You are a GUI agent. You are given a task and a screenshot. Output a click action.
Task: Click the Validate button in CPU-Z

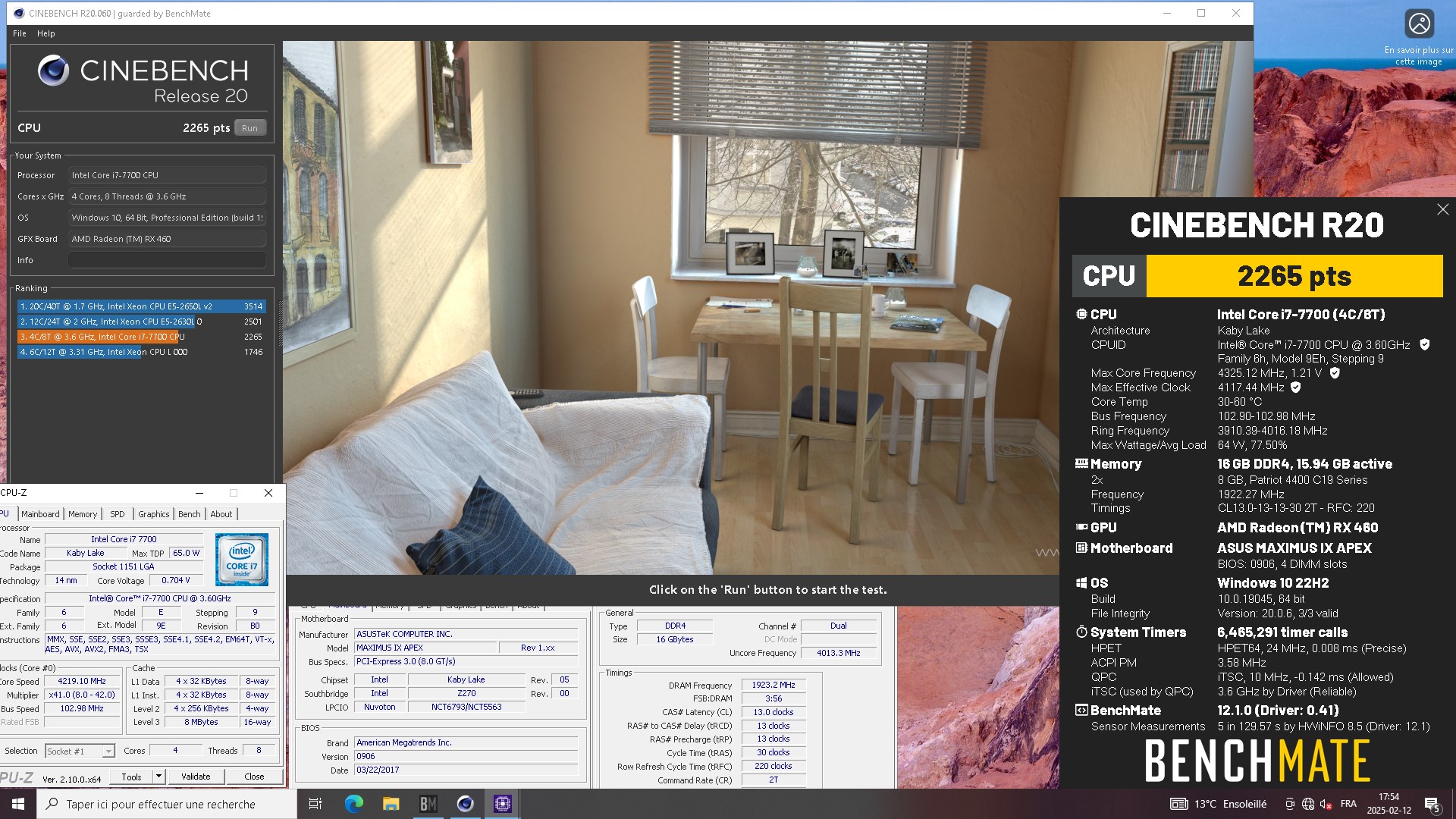196,777
